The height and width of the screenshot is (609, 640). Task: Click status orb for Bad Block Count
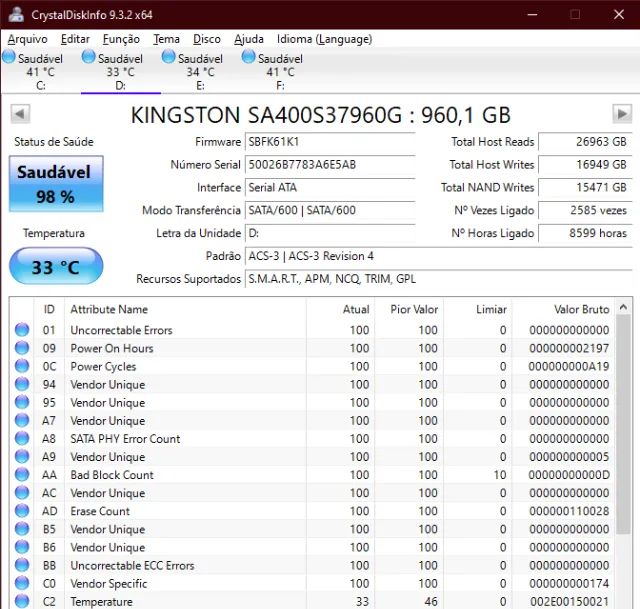pyautogui.click(x=22, y=475)
